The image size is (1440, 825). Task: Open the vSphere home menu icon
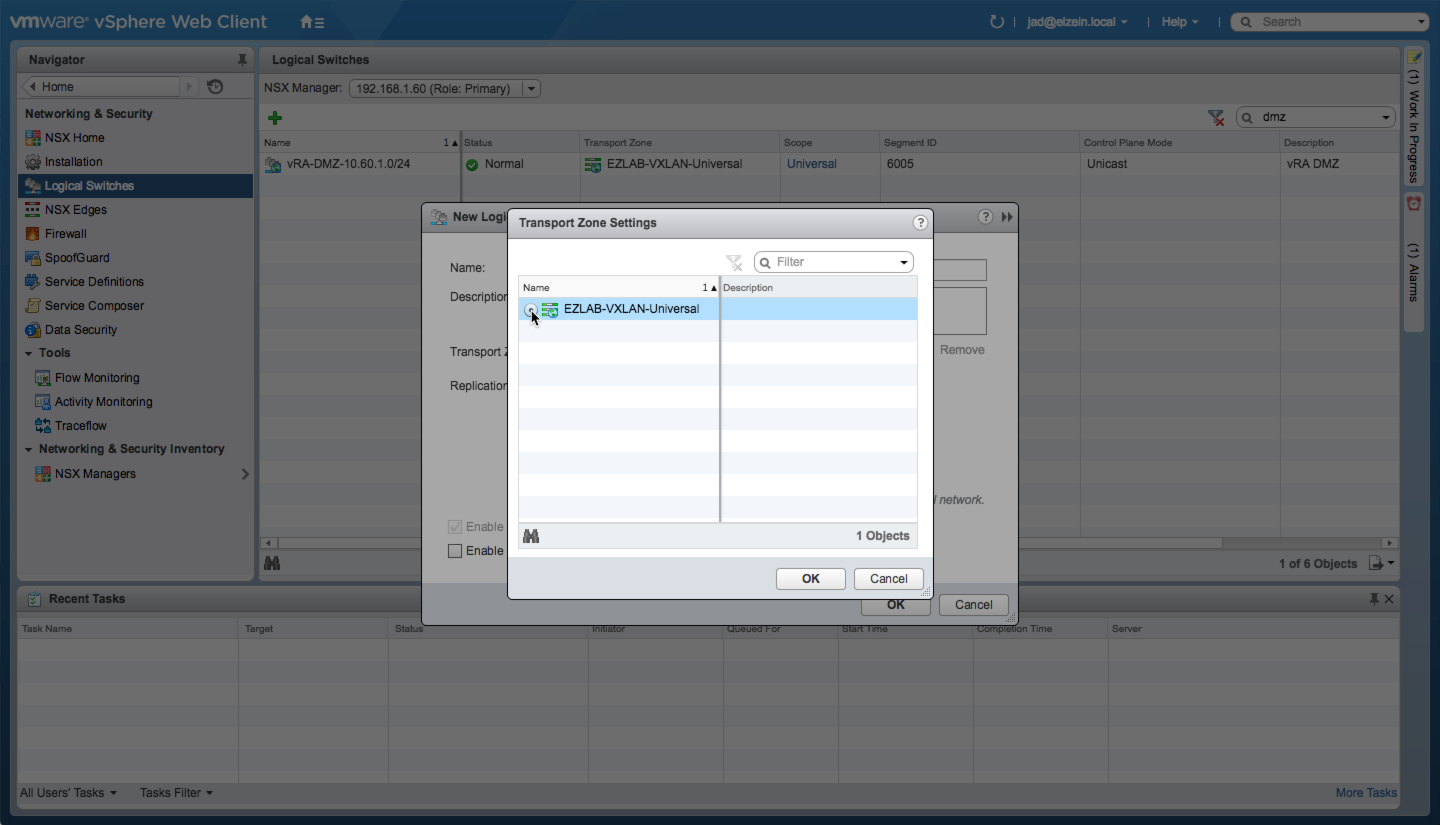(312, 22)
